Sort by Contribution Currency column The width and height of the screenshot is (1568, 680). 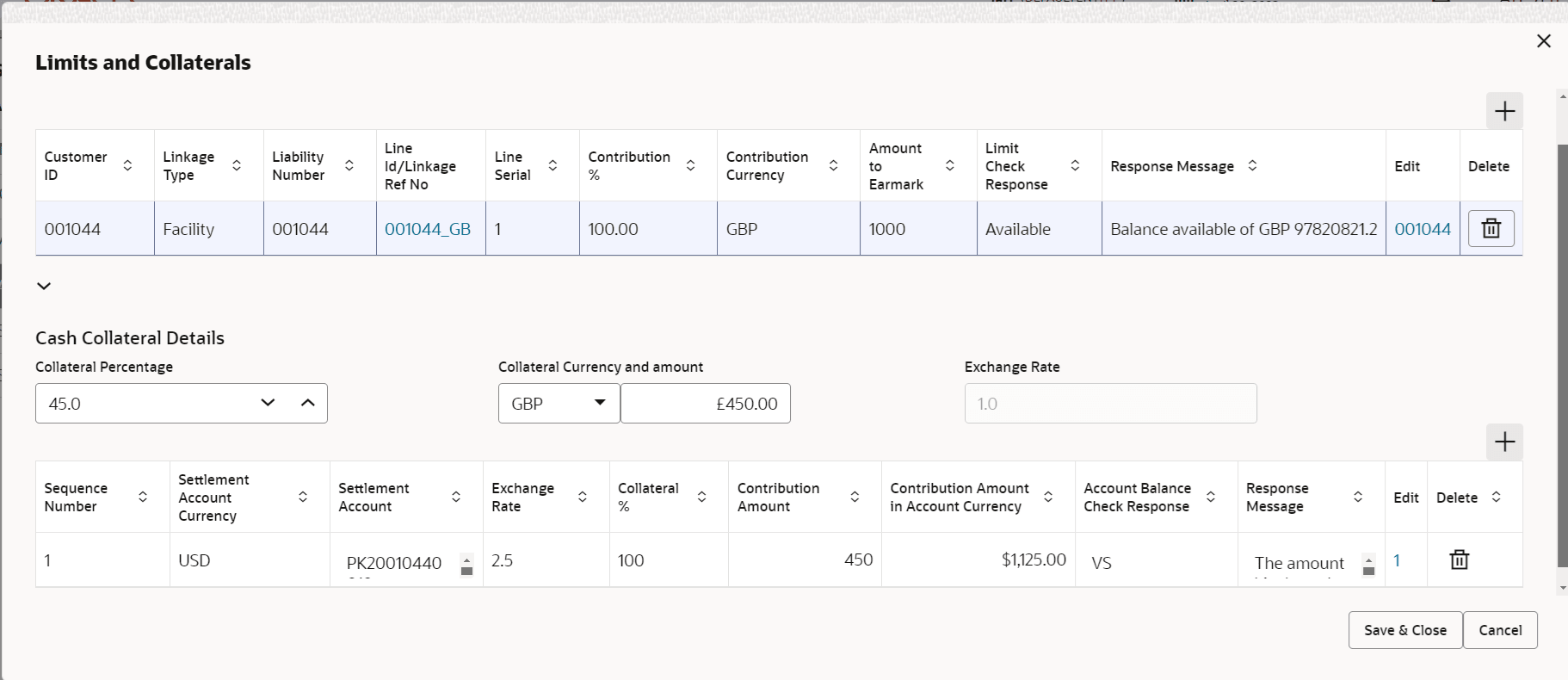click(x=833, y=165)
